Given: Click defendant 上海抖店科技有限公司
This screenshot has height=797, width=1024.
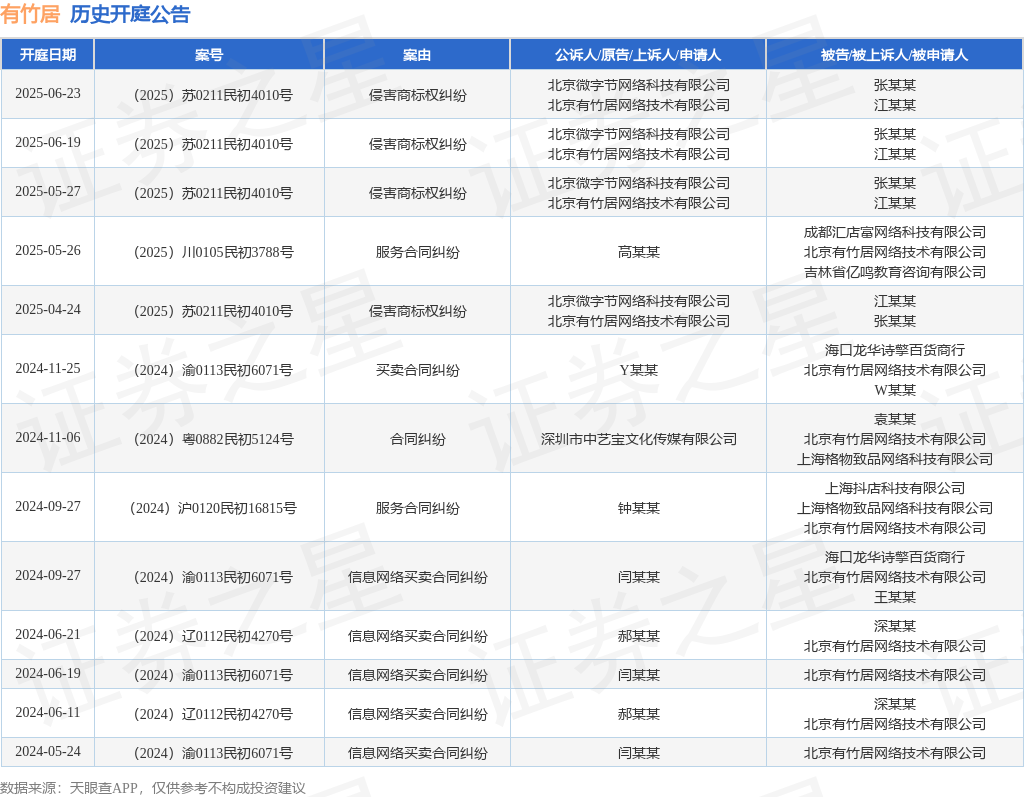Looking at the screenshot, I should [x=895, y=488].
